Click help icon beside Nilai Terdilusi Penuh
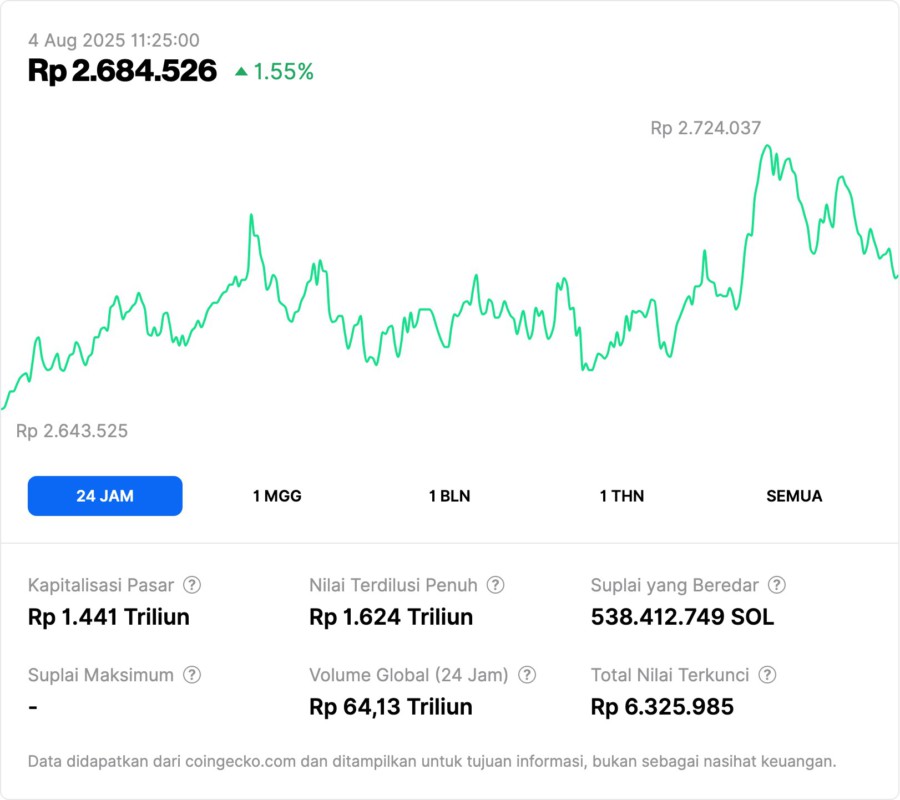 [x=495, y=585]
